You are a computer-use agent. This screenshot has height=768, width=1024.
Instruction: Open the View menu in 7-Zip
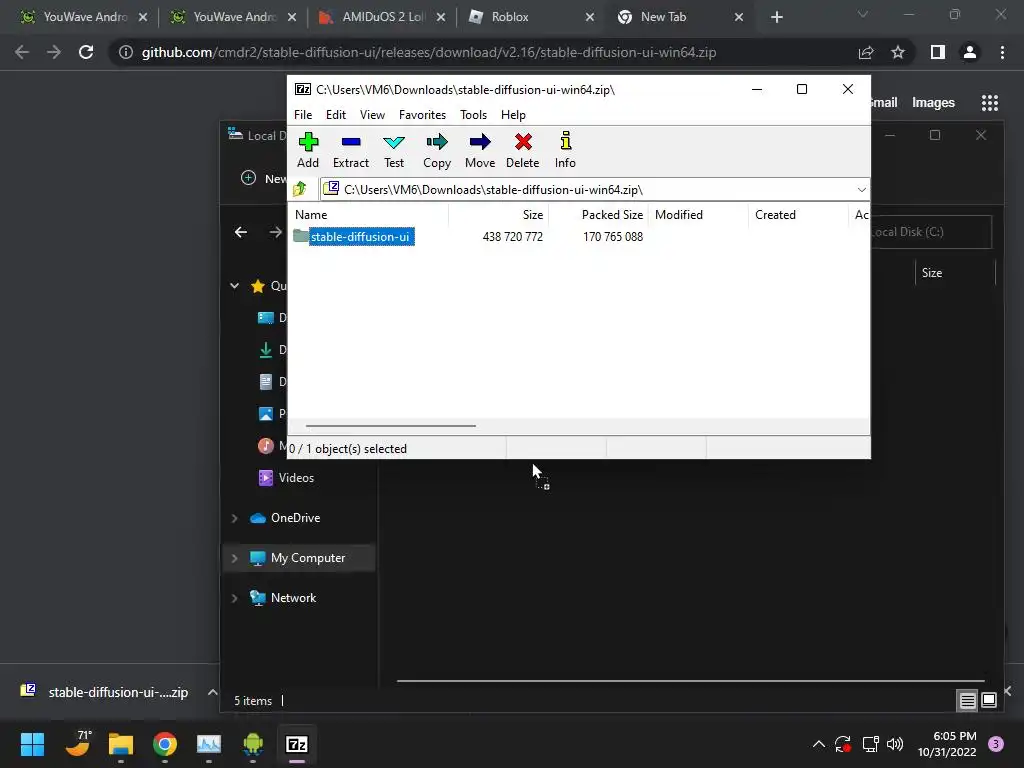[372, 115]
